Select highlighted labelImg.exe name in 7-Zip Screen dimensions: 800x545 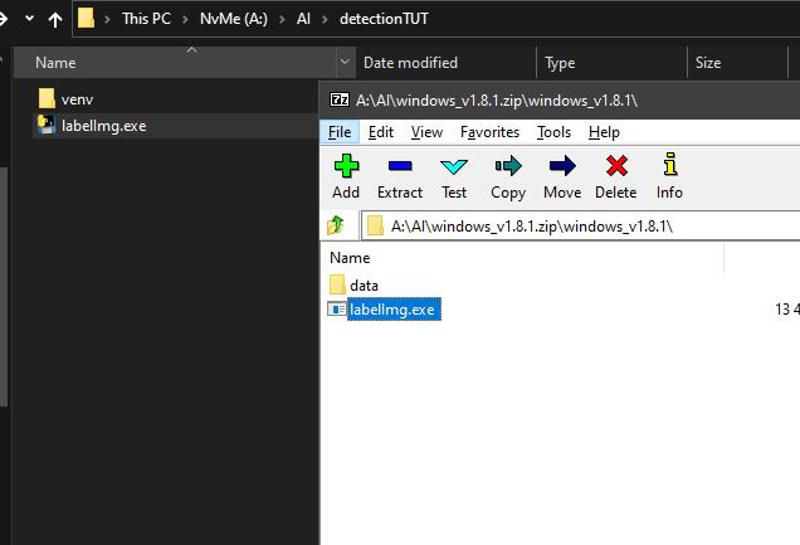(x=394, y=309)
